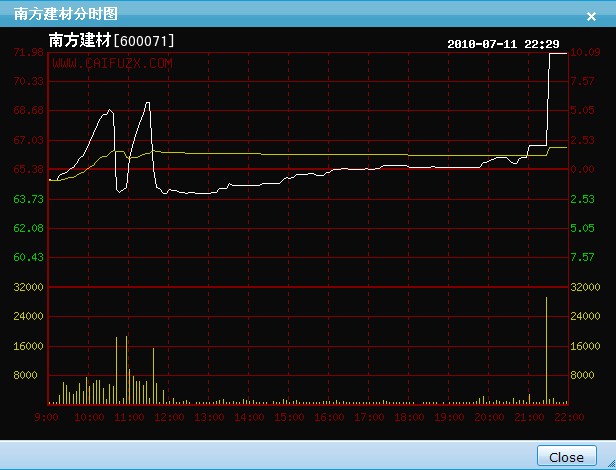Viewport: 616px width, 470px height.
Task: Select the 9:00 marker on the time axis
Action: (x=45, y=416)
